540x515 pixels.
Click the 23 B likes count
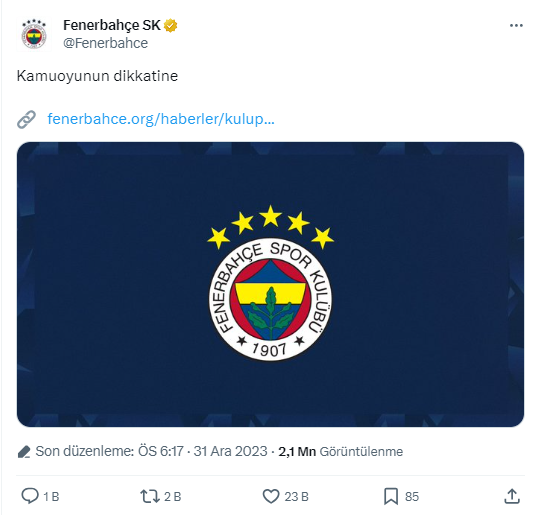click(296, 497)
